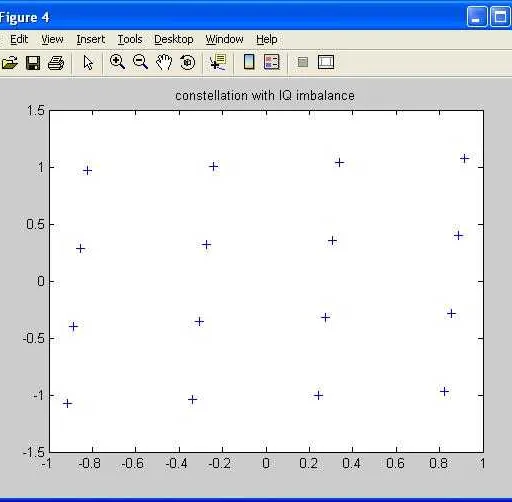
Task: Open the Desktop menu
Action: (174, 39)
